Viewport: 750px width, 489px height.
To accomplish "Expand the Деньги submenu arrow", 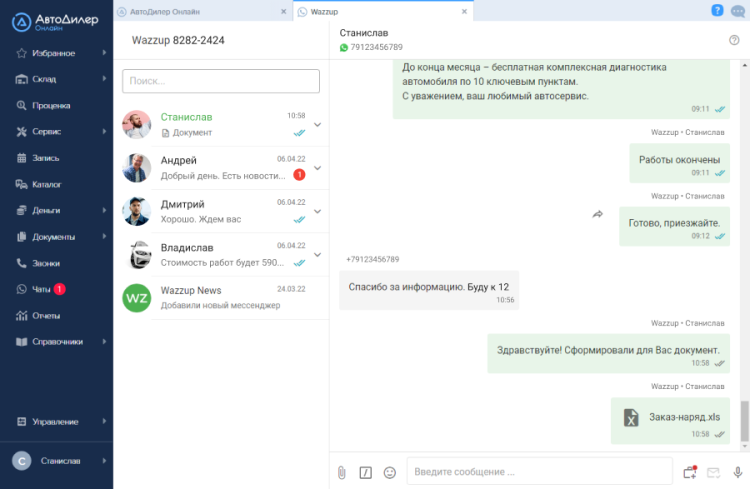I will 104,210.
